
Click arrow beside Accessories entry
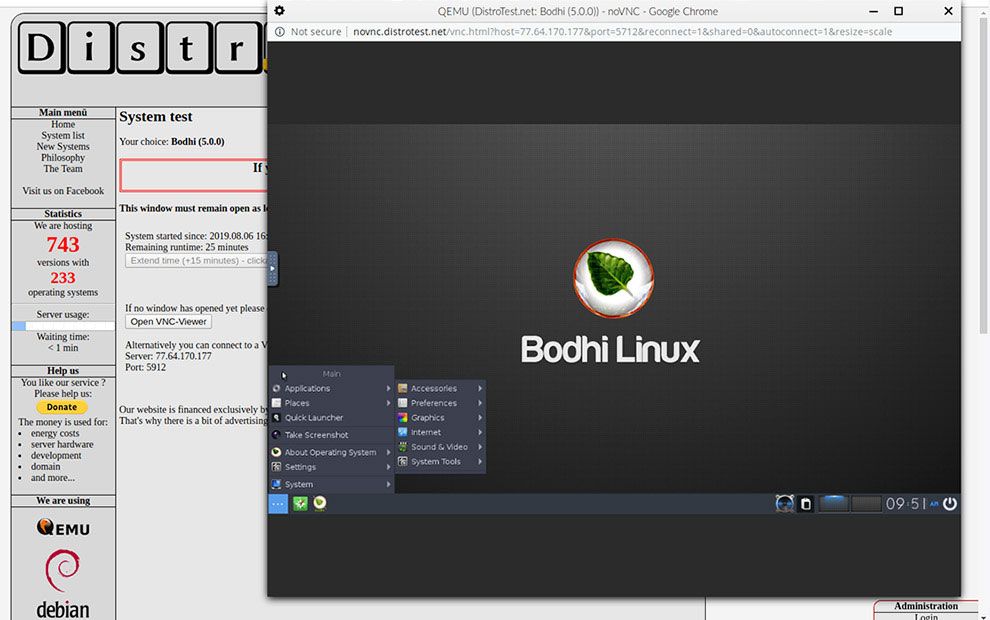pos(480,388)
